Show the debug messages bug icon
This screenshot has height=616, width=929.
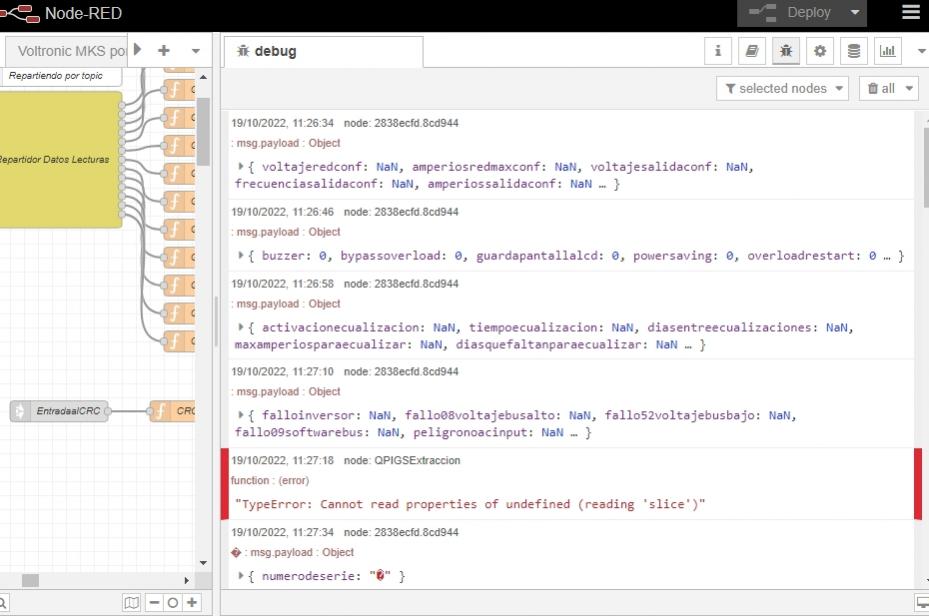[786, 51]
